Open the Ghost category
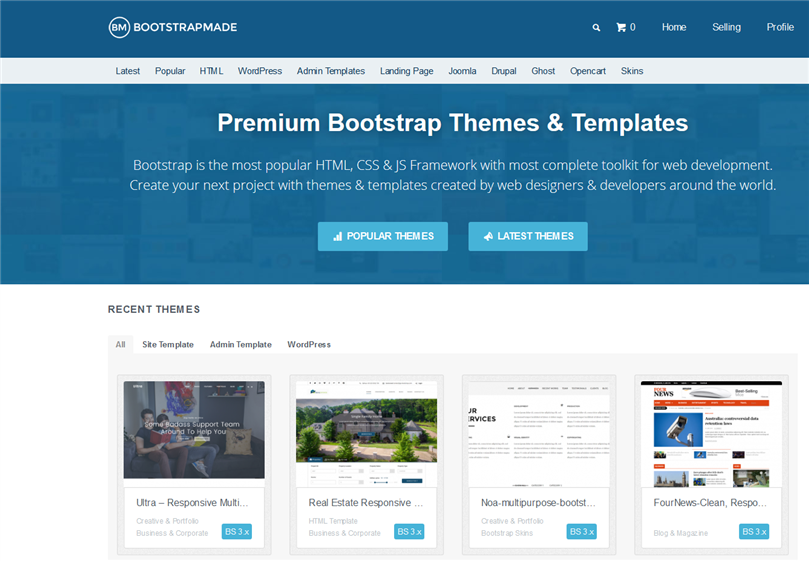Screen dimensions: 809x561 pos(543,71)
